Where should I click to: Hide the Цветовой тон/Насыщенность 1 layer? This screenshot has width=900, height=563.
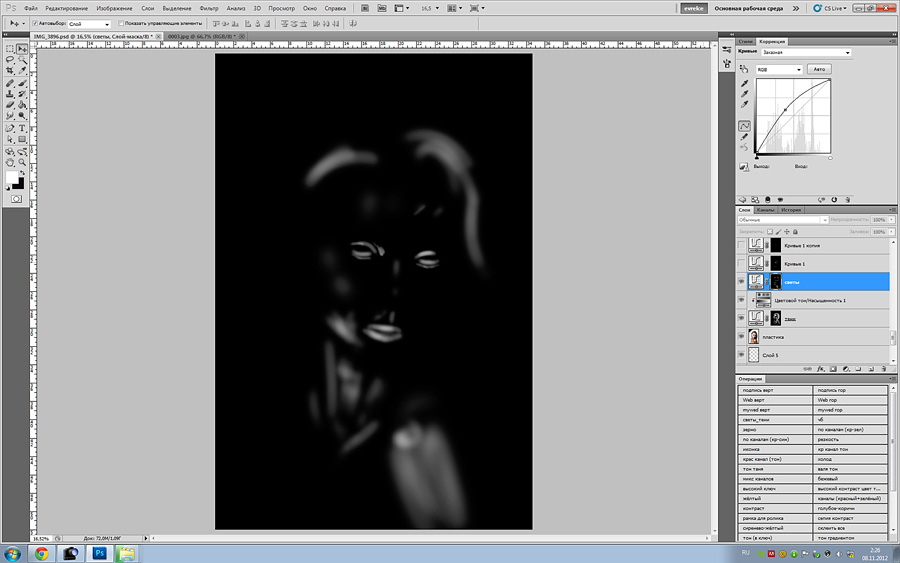741,300
